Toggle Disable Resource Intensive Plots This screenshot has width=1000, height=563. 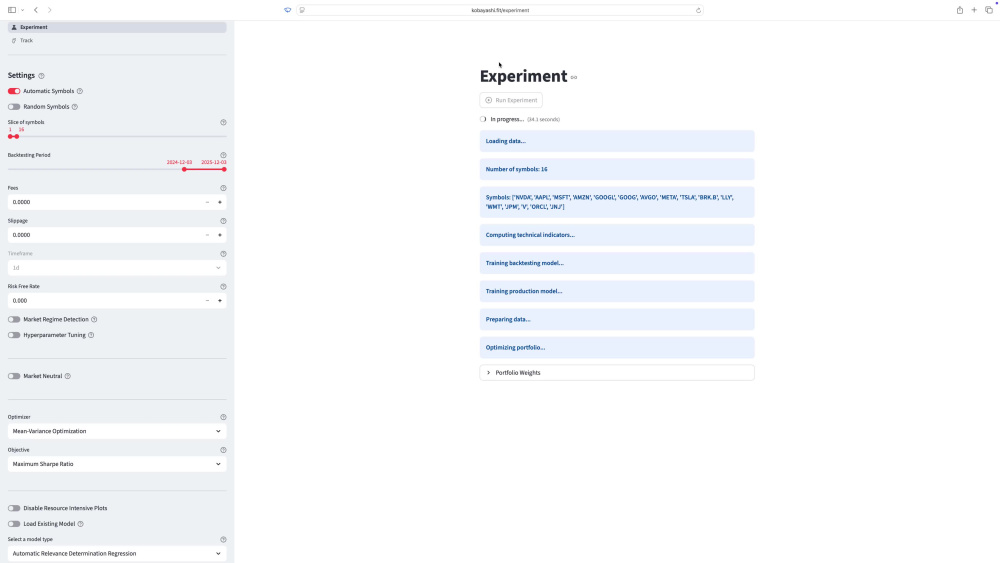pyautogui.click(x=14, y=508)
